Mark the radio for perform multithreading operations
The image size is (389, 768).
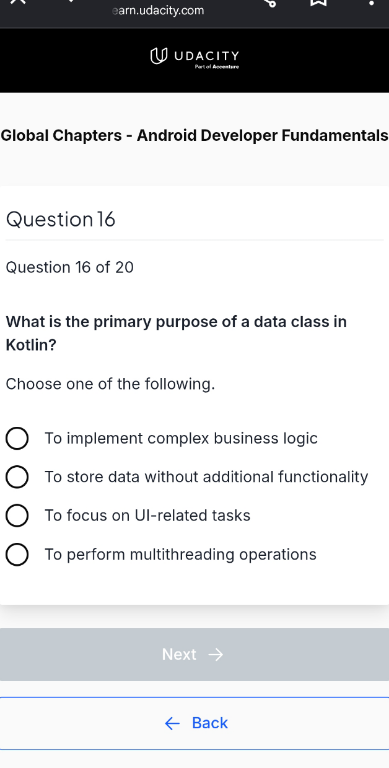(x=17, y=554)
